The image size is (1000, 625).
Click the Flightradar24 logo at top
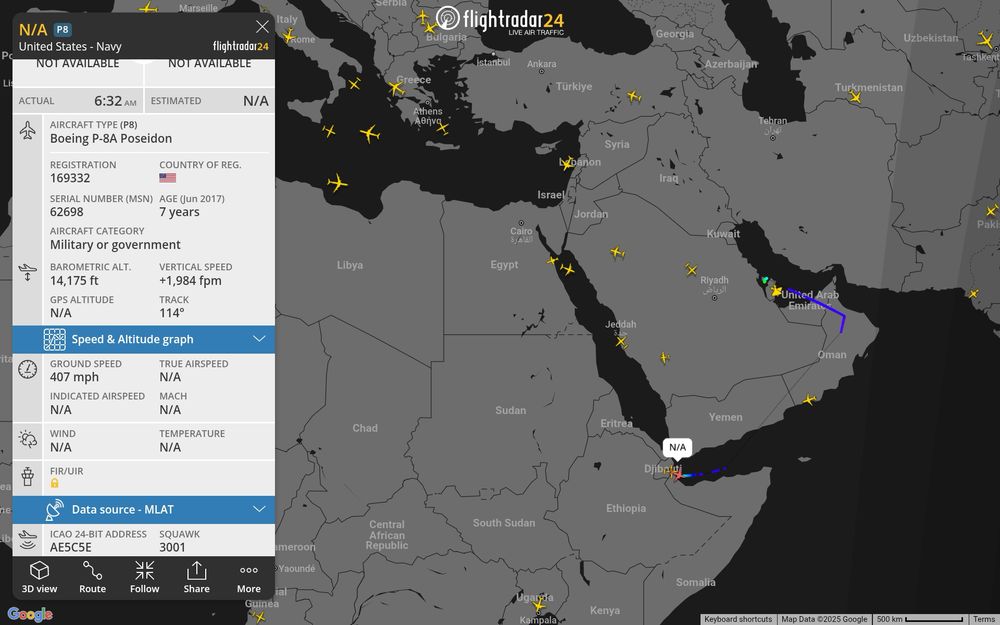coord(500,20)
